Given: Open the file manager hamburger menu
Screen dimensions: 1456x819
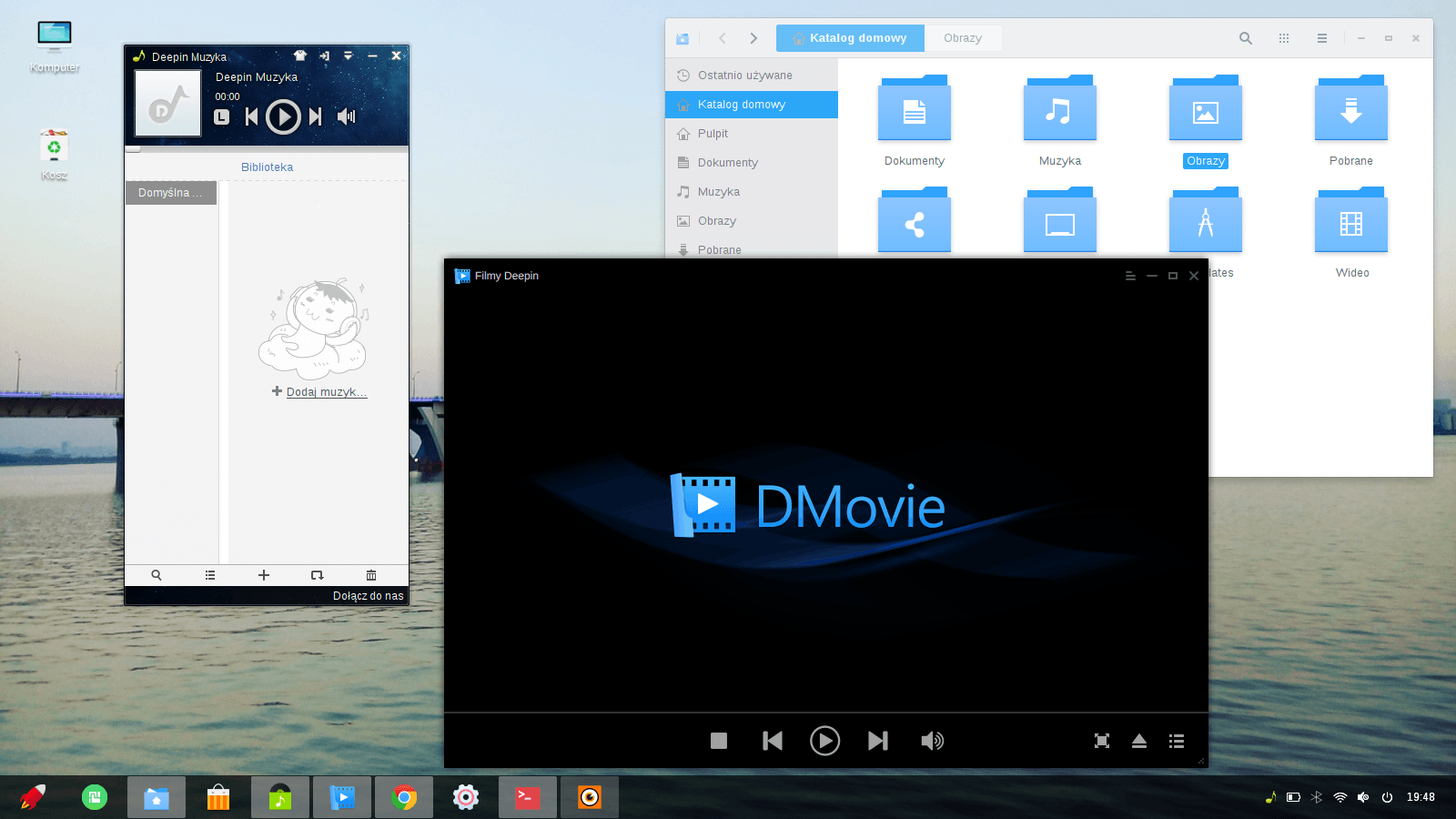Looking at the screenshot, I should pyautogui.click(x=1322, y=38).
